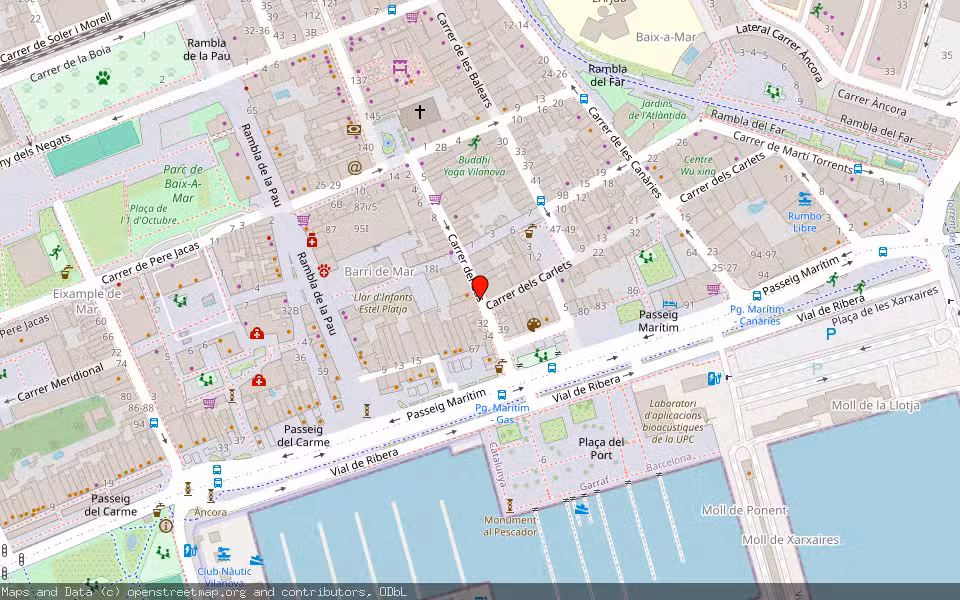Click the red pharmacy cross on Rambla de la Pau
The image size is (960, 600).
312,240
